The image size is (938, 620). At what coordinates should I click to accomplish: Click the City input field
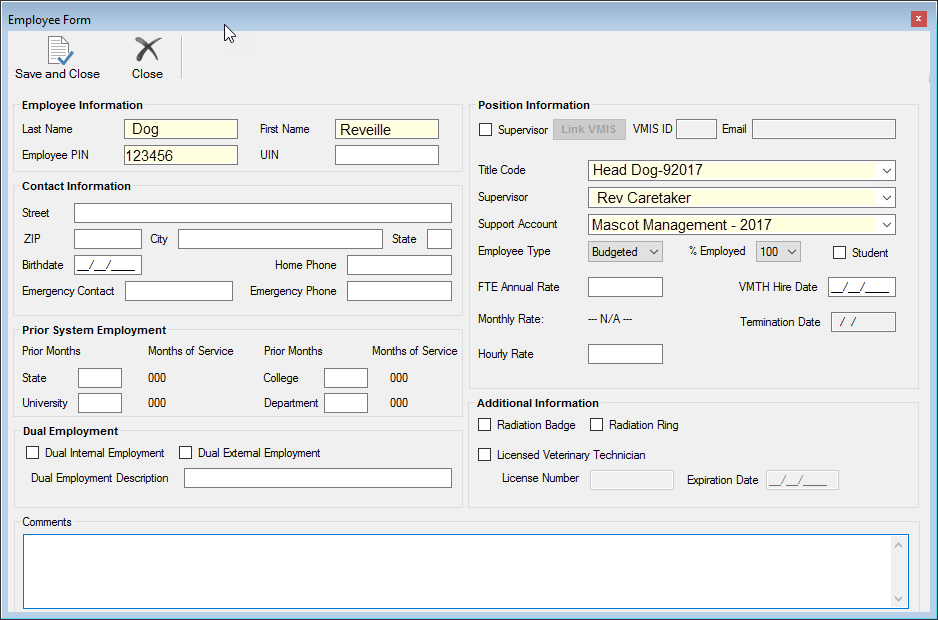(x=280, y=239)
